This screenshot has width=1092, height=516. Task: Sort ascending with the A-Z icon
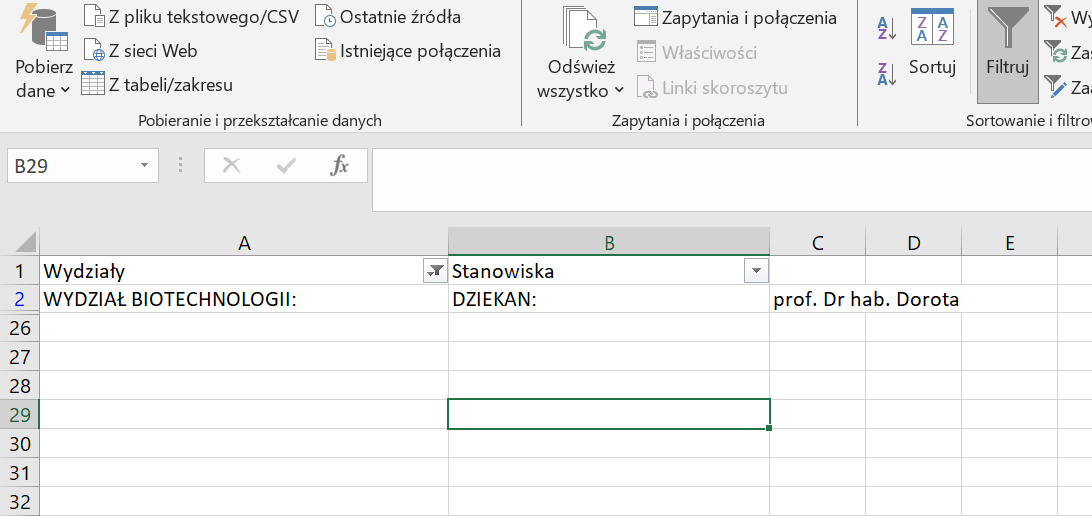point(887,30)
